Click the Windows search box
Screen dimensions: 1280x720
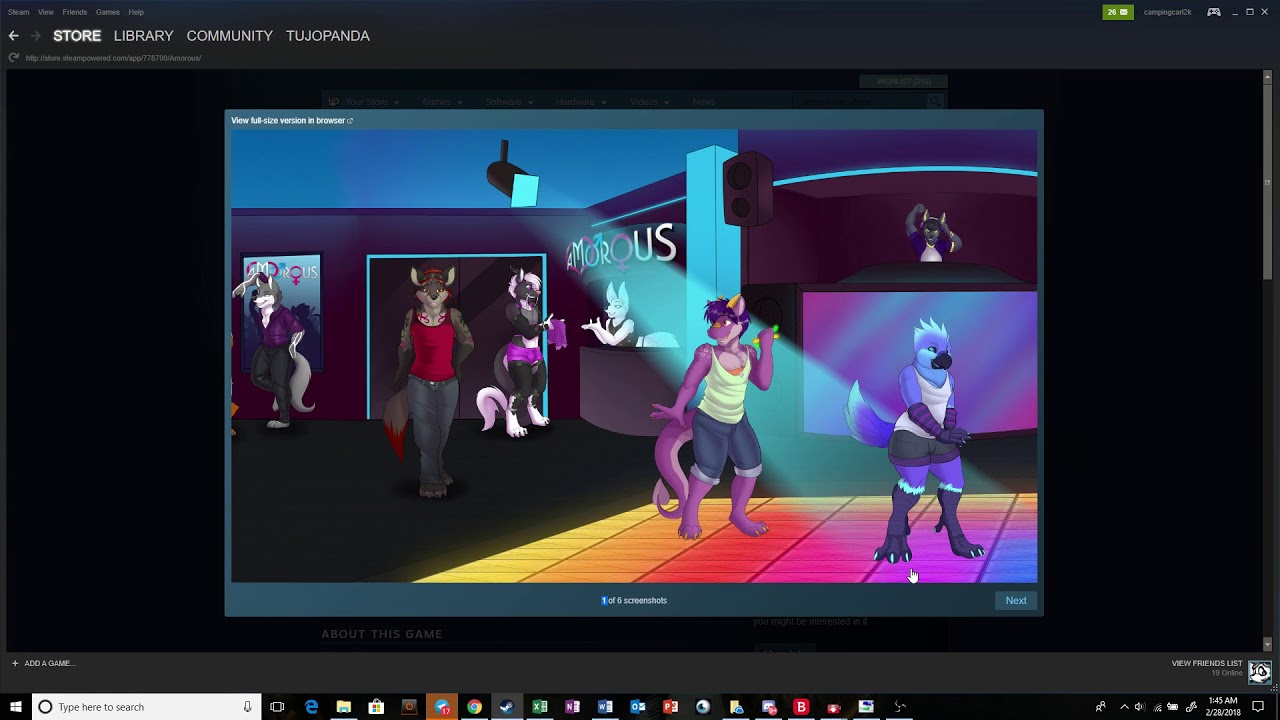pos(147,707)
